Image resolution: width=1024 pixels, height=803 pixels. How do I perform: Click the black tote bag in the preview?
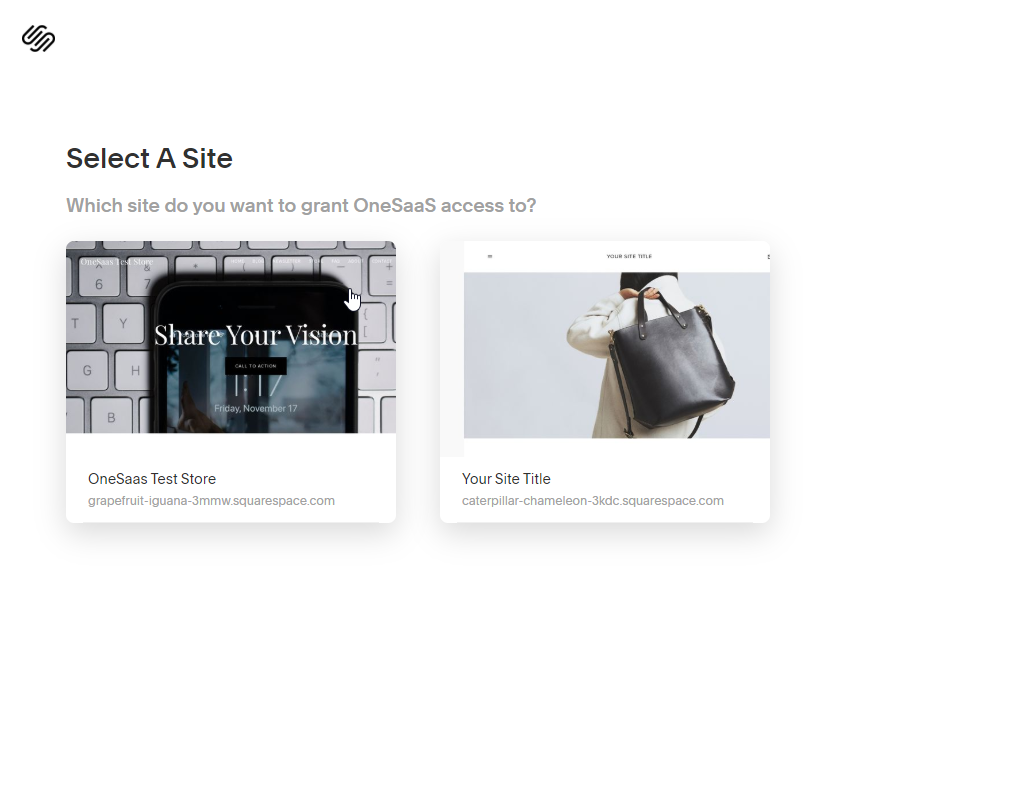coord(673,361)
